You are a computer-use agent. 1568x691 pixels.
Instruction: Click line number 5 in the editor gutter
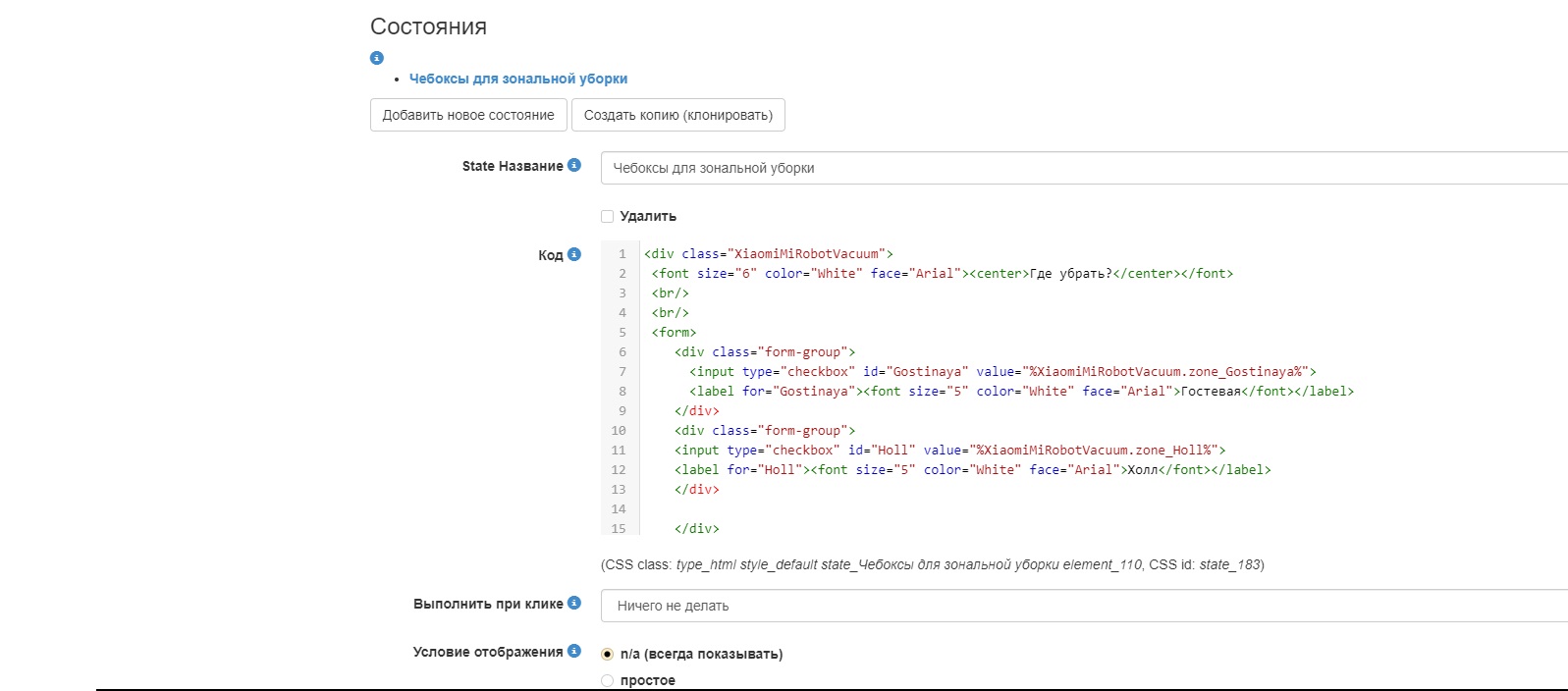622,333
